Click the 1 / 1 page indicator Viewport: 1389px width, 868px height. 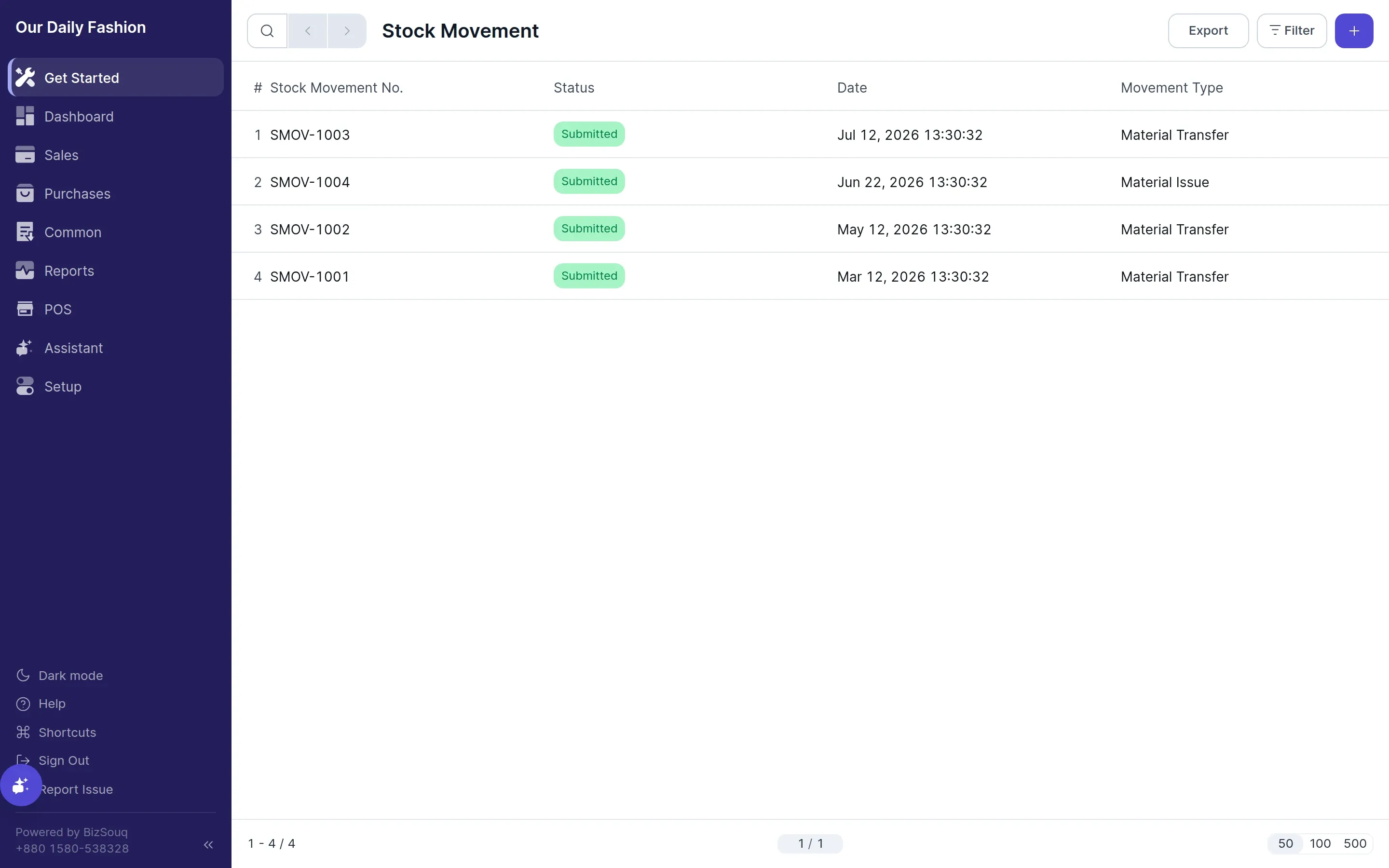810,843
